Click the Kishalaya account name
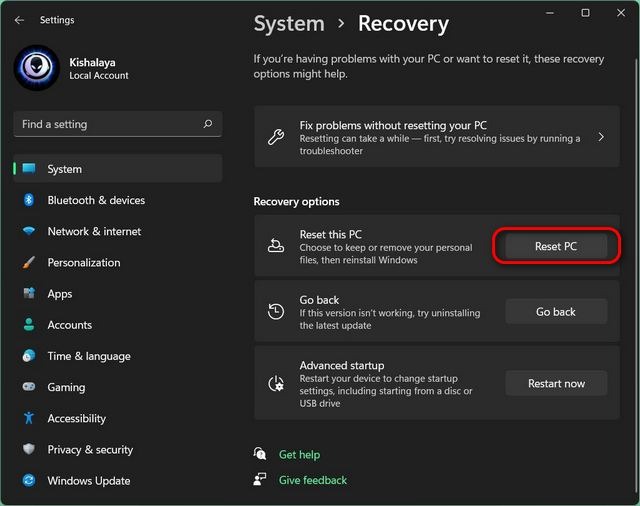This screenshot has height=506, width=640. tap(92, 62)
